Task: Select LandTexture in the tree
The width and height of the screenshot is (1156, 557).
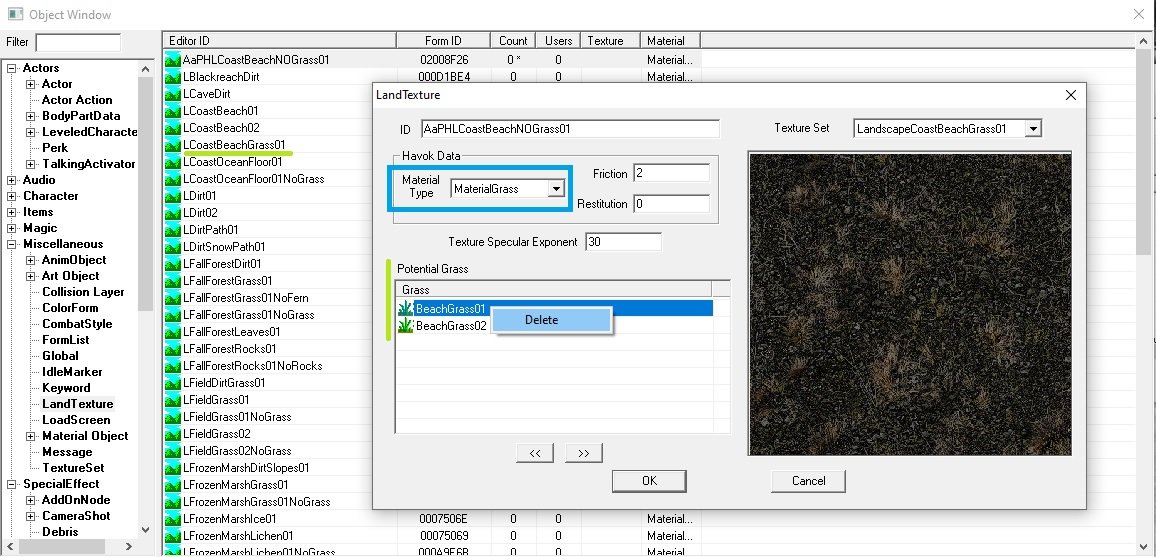Action: tap(77, 404)
